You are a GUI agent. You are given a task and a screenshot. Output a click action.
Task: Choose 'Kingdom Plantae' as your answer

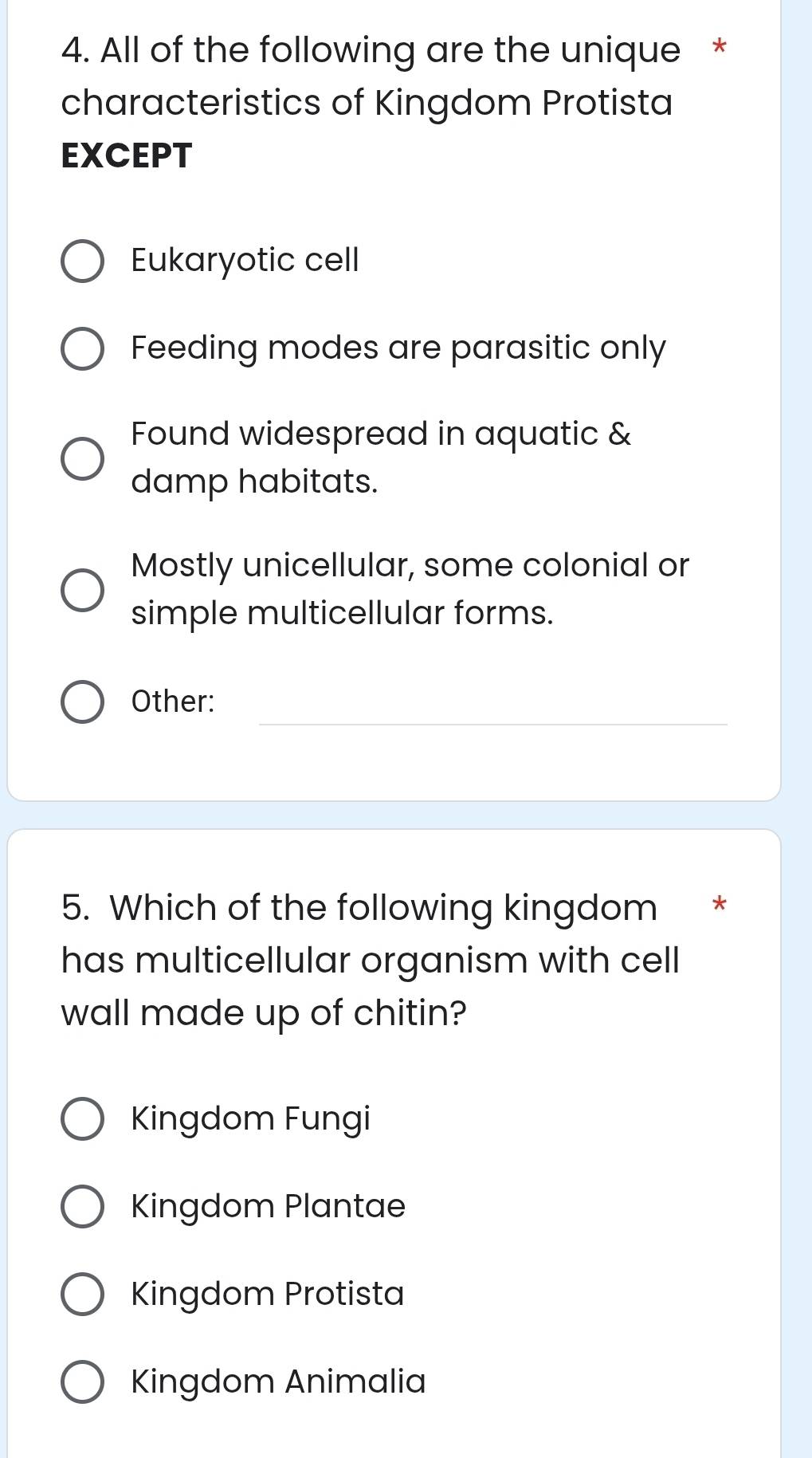tap(82, 1205)
